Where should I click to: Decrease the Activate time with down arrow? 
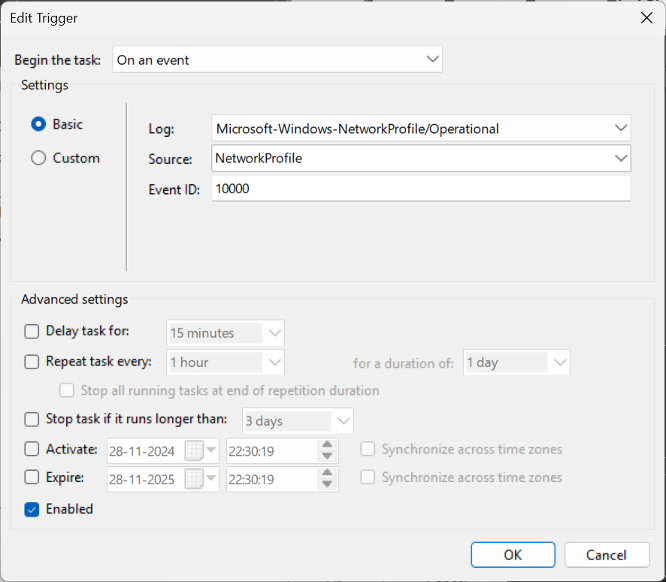click(x=327, y=456)
